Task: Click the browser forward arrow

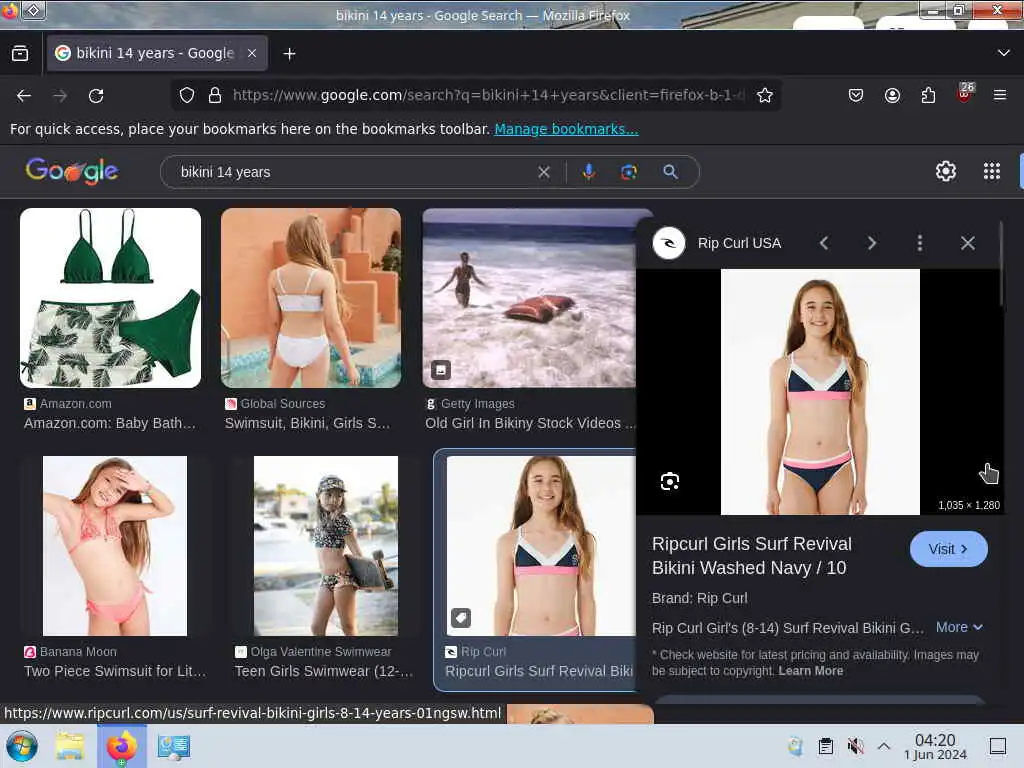Action: pyautogui.click(x=60, y=95)
